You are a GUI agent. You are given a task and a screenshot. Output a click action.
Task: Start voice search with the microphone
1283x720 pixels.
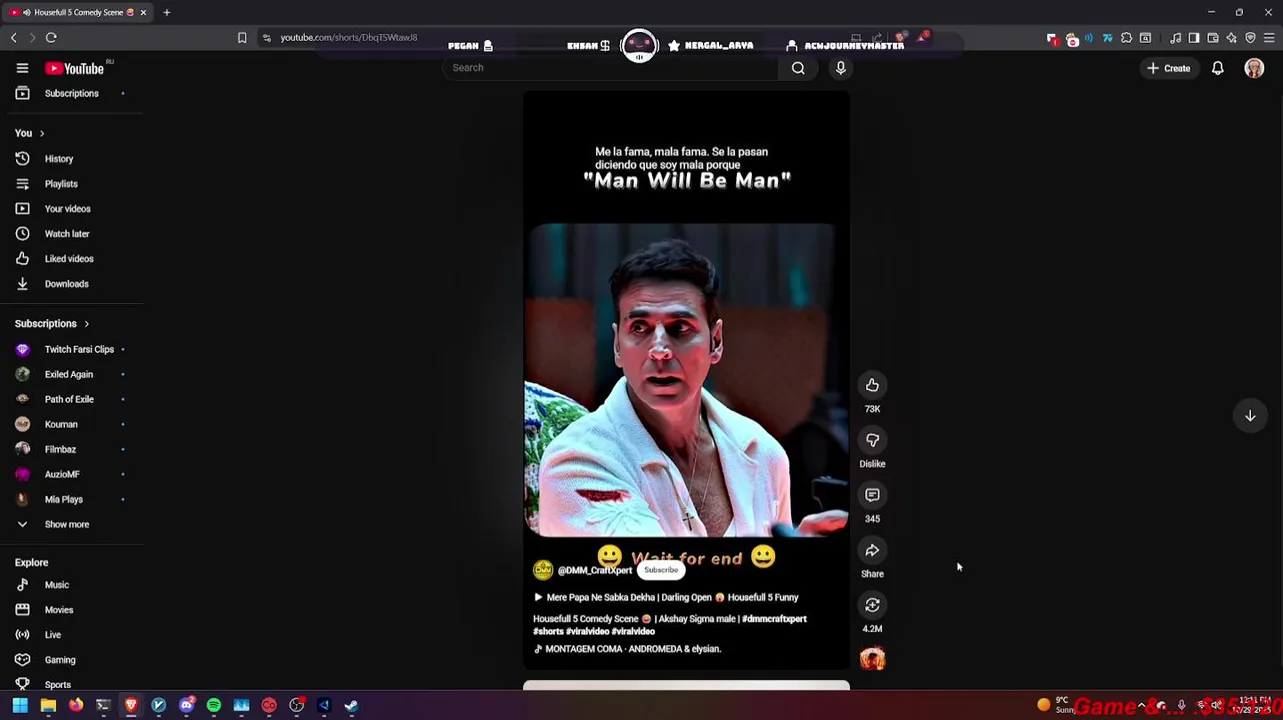pyautogui.click(x=841, y=68)
